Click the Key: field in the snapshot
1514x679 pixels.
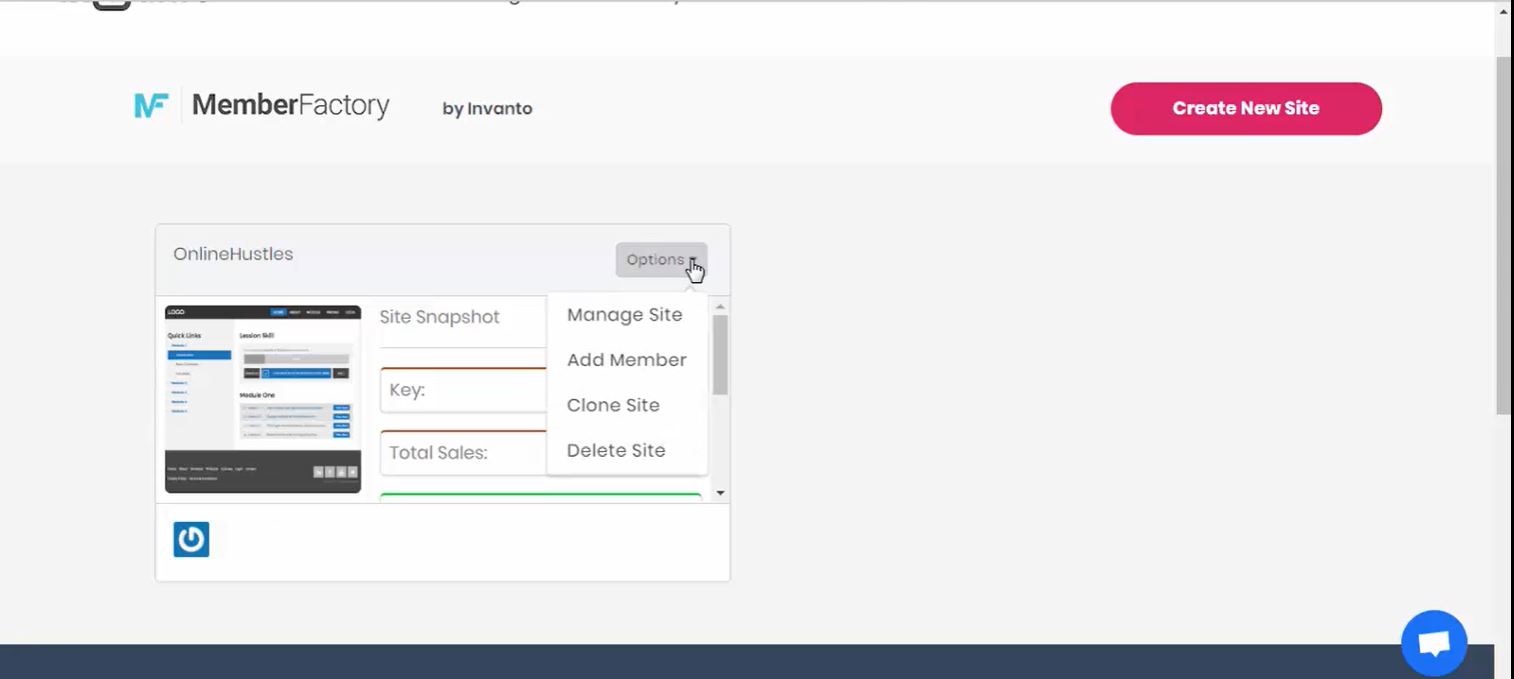[x=464, y=390]
